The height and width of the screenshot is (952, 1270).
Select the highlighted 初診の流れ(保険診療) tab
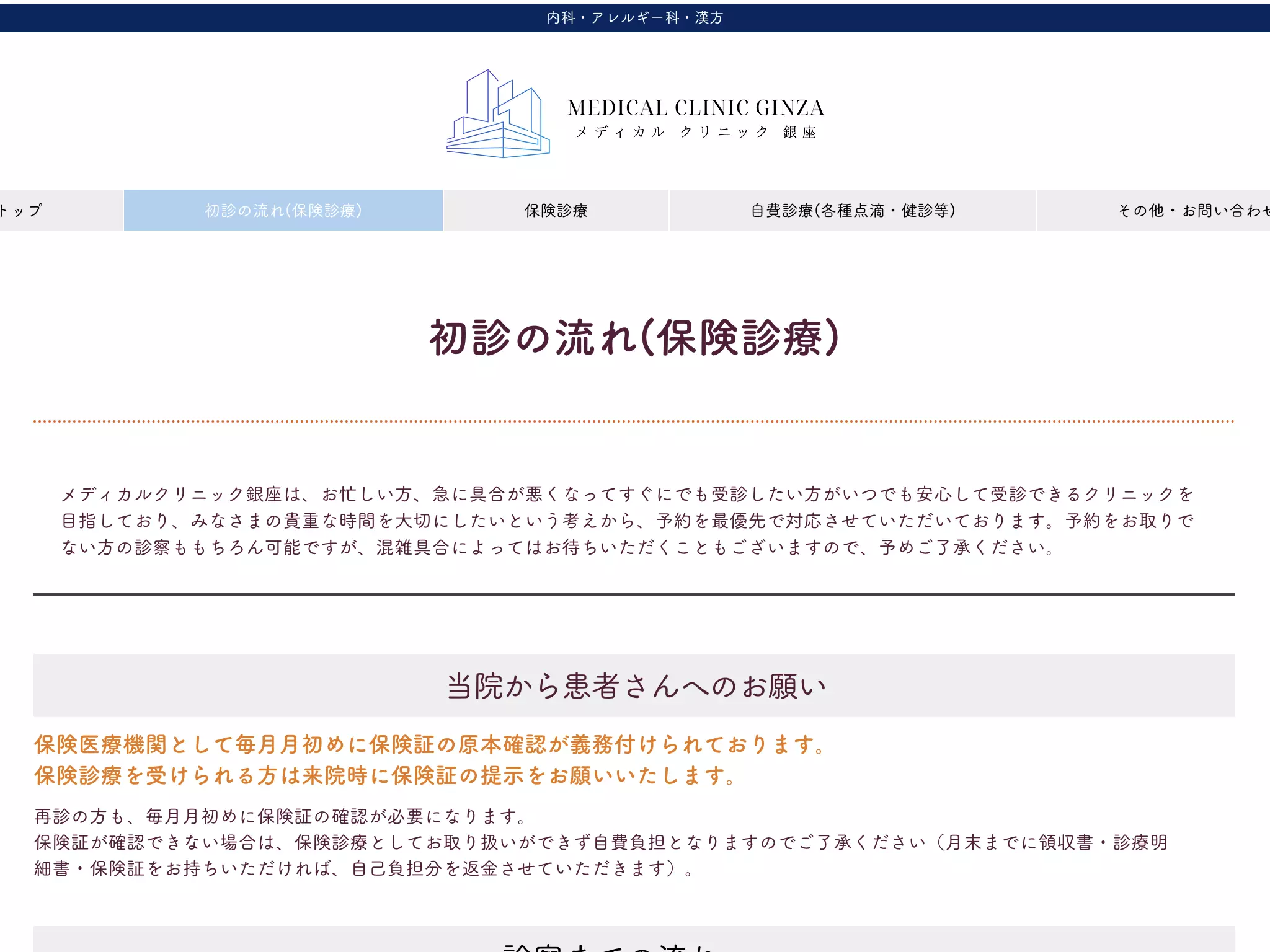[x=283, y=210]
